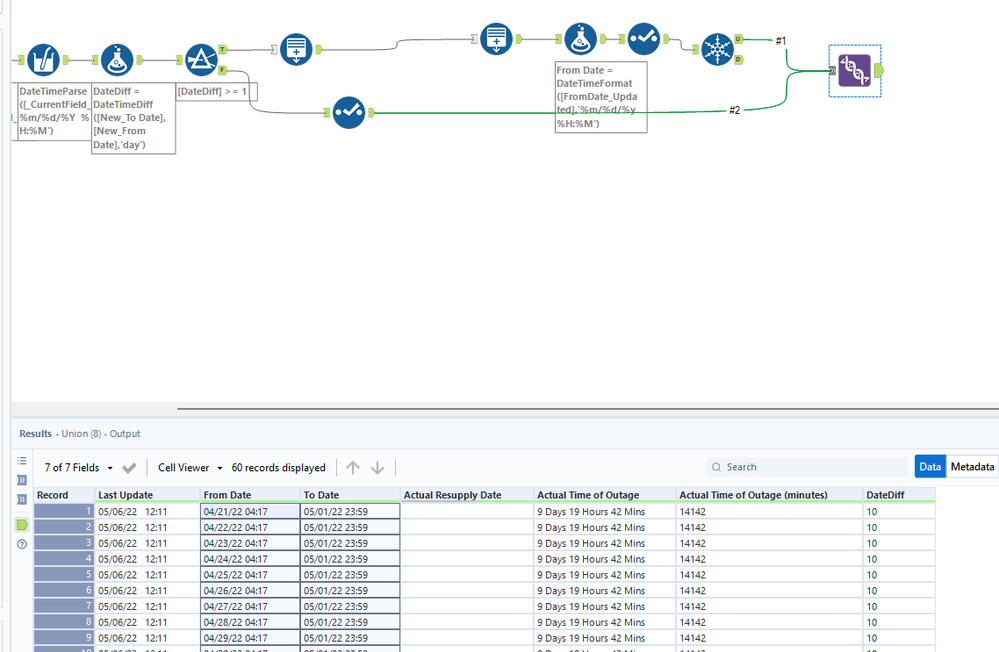Click the 60 records displayed text
The width and height of the screenshot is (999, 652).
(x=278, y=468)
